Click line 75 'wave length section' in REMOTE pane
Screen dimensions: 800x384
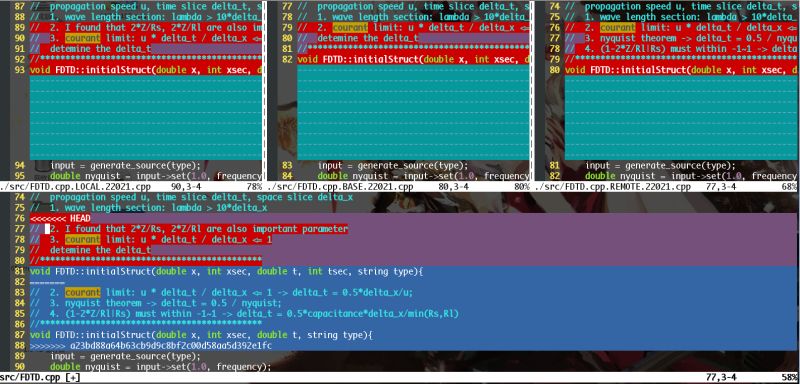[681, 17]
